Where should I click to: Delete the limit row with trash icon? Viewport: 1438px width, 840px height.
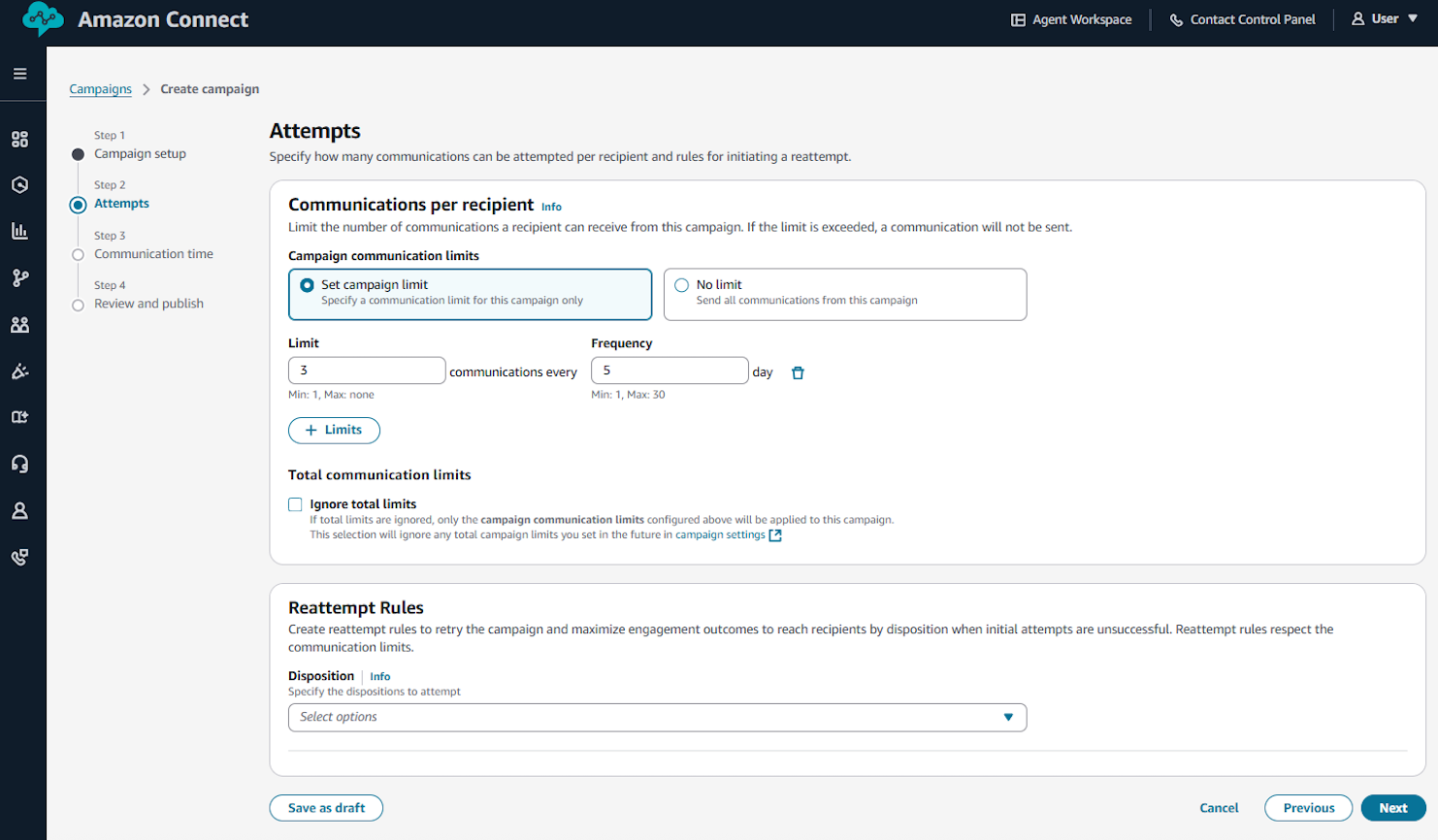[x=798, y=372]
